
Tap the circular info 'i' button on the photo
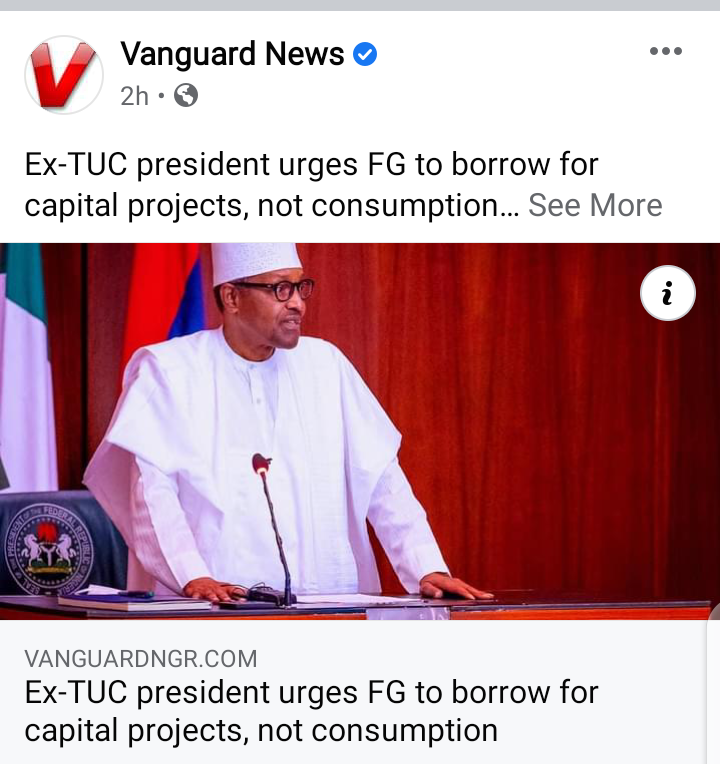667,293
